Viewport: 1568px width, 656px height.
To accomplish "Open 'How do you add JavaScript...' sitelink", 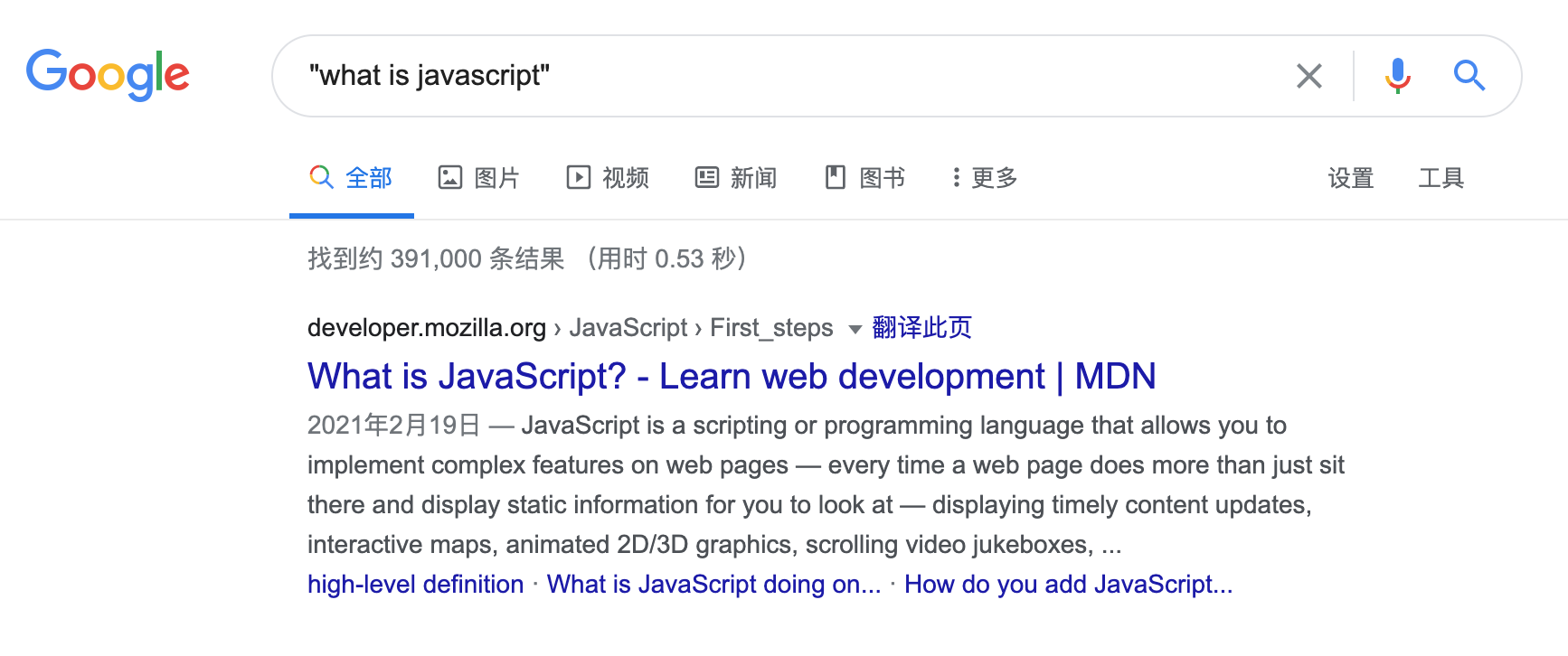I will coord(1068,585).
